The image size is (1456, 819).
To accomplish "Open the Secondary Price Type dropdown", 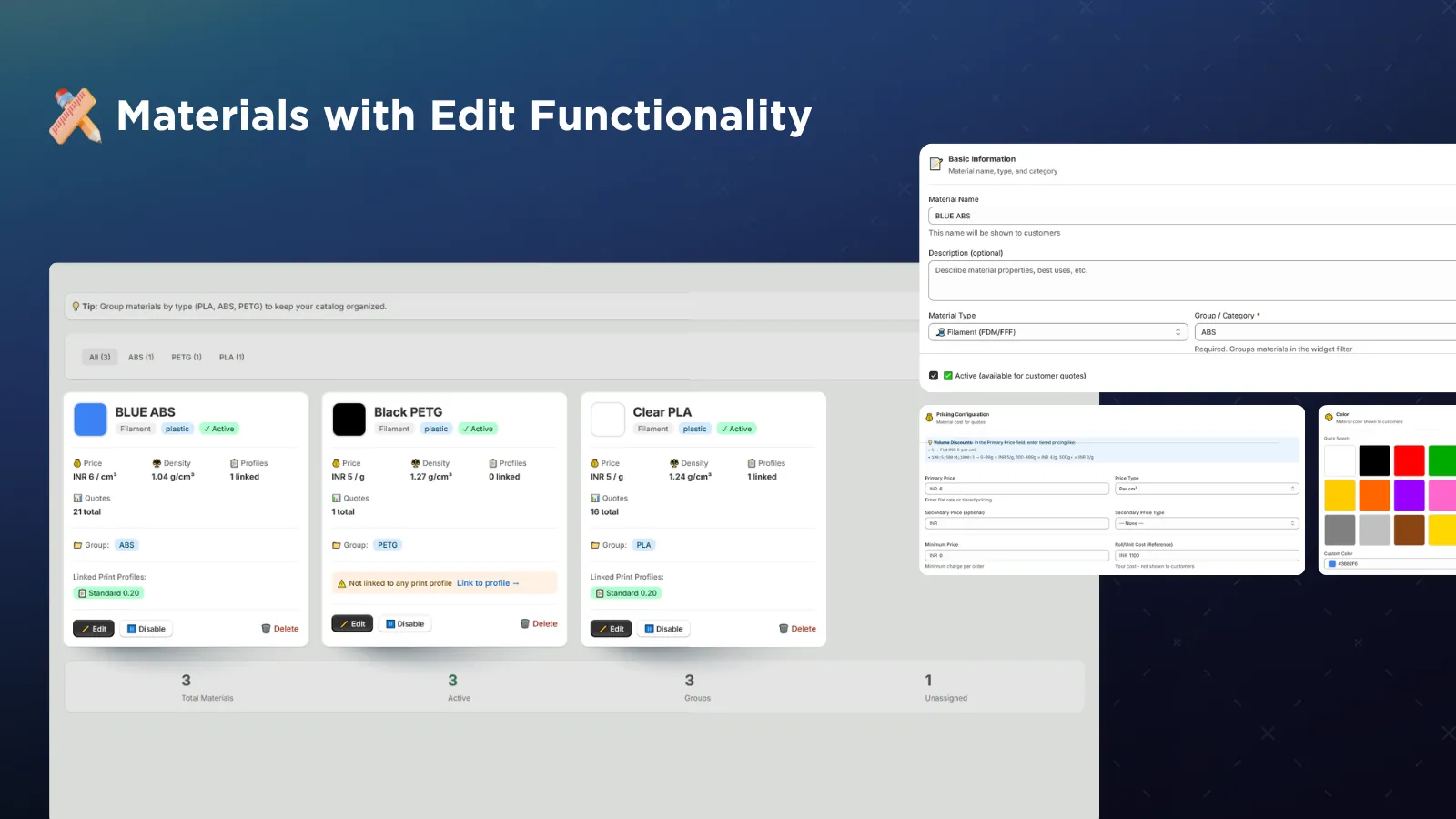I will click(1206, 523).
